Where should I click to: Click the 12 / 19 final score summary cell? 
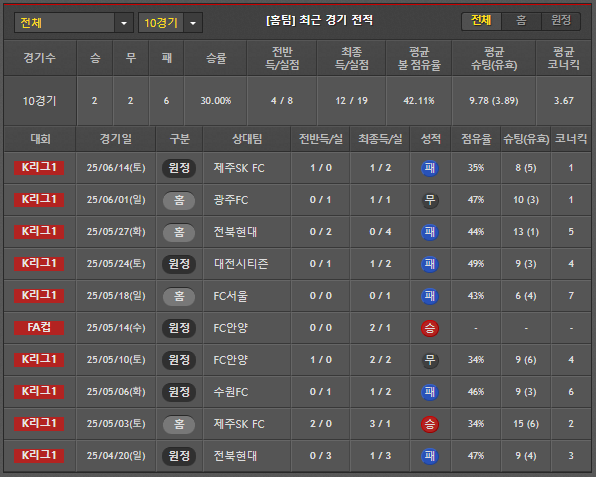pyautogui.click(x=352, y=101)
